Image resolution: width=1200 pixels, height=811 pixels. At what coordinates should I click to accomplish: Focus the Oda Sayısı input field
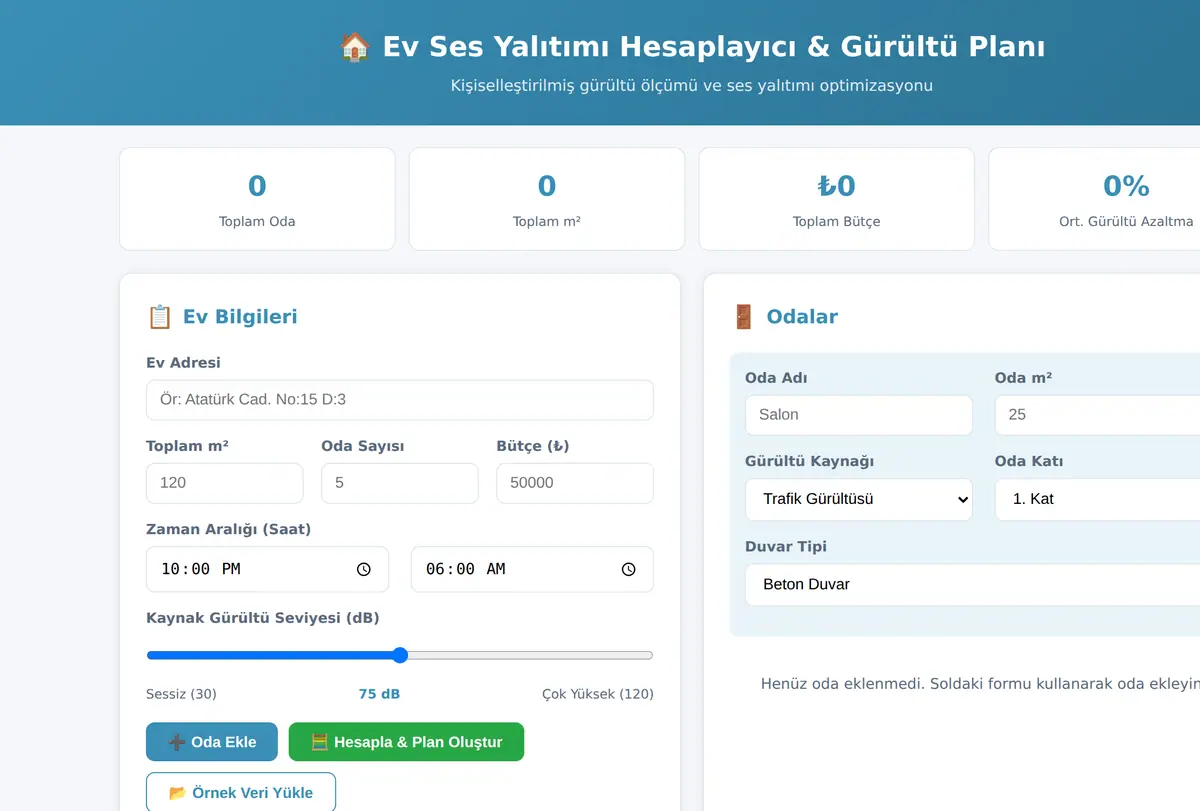click(400, 483)
